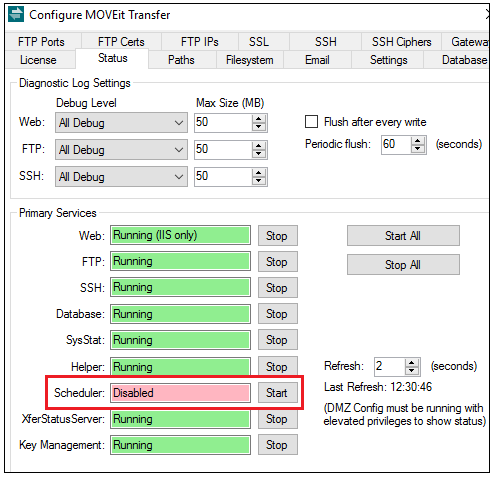Screen dimensions: 495x477
Task: Stop the Database service
Action: point(278,314)
